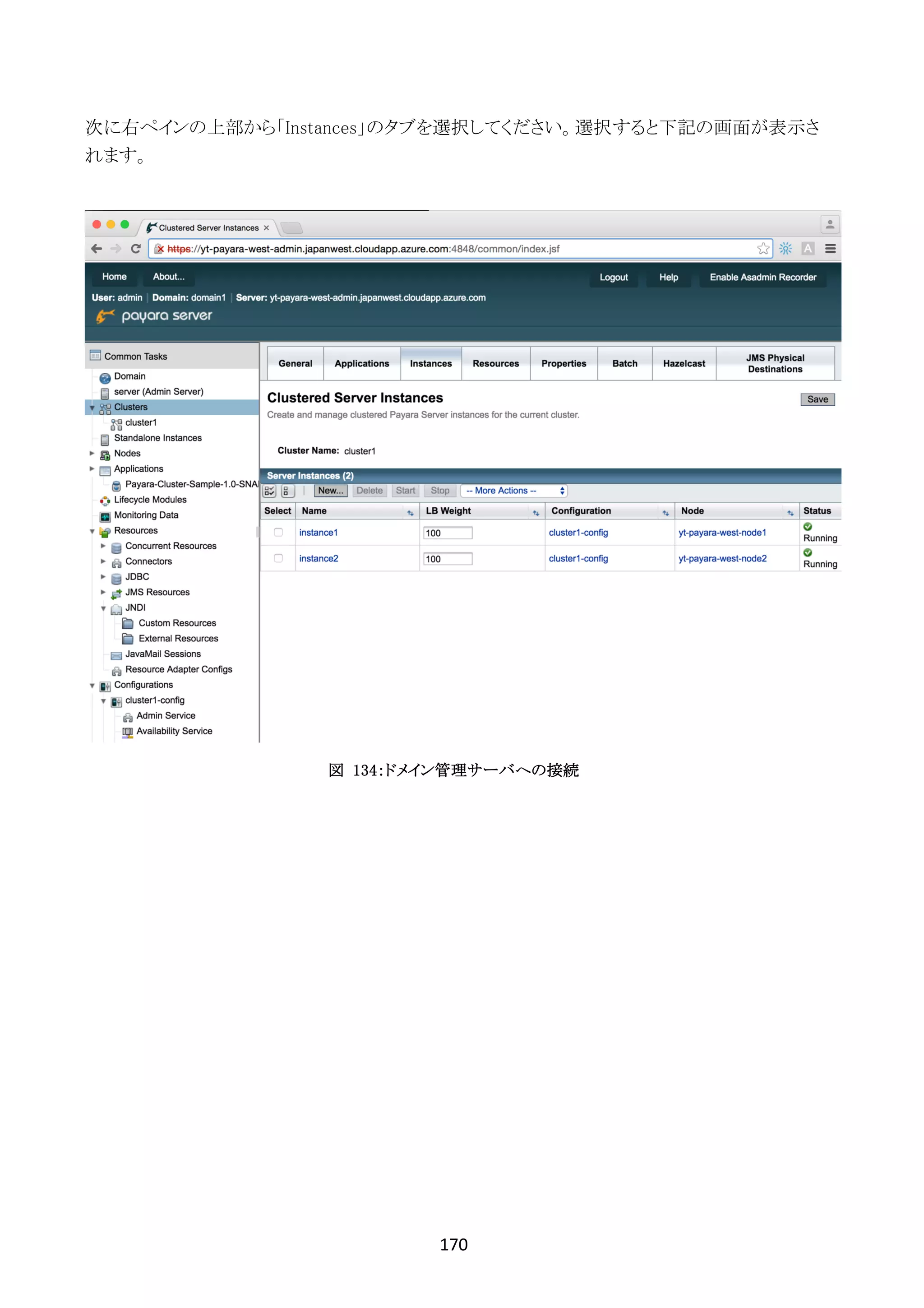The width and height of the screenshot is (924, 1308).
Task: Check the instance1 select checkbox
Action: [278, 532]
